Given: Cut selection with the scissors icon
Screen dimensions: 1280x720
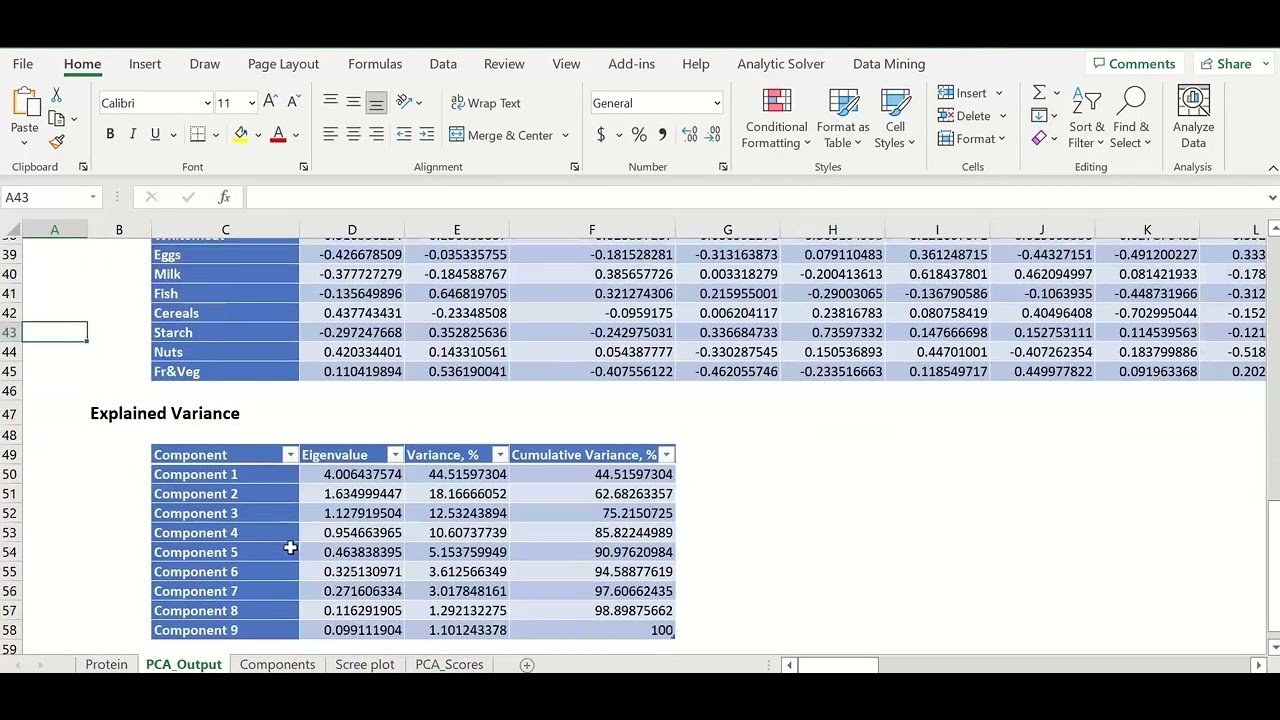Looking at the screenshot, I should point(57,95).
